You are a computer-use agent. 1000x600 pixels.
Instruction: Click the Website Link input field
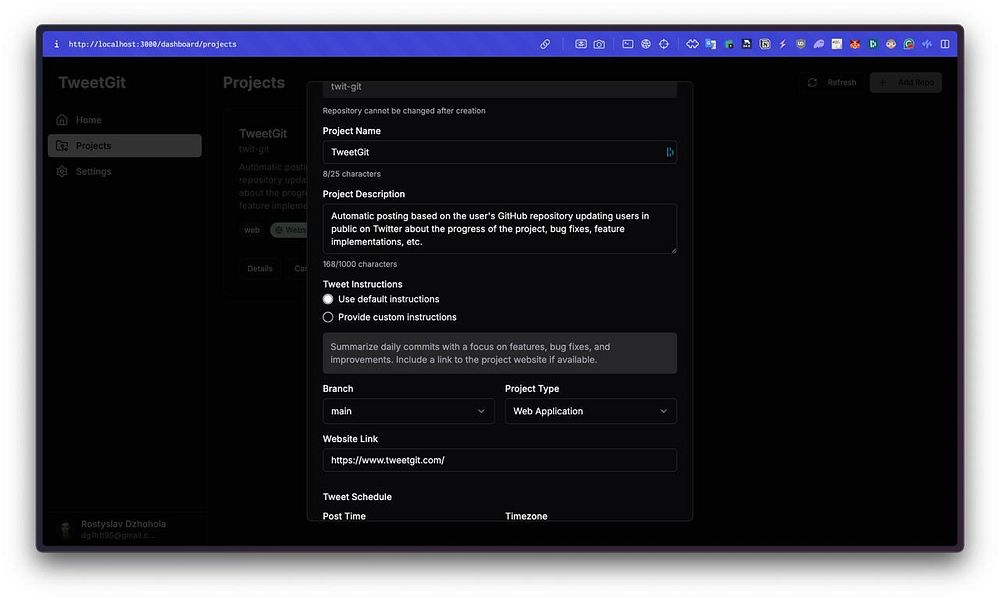point(499,460)
